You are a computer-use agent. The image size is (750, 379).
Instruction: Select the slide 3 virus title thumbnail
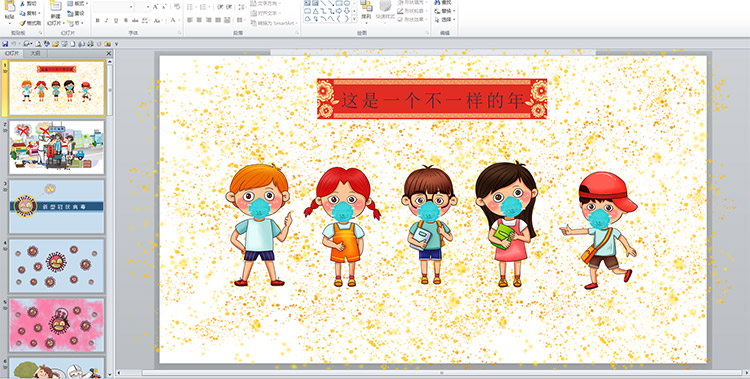[x=56, y=206]
